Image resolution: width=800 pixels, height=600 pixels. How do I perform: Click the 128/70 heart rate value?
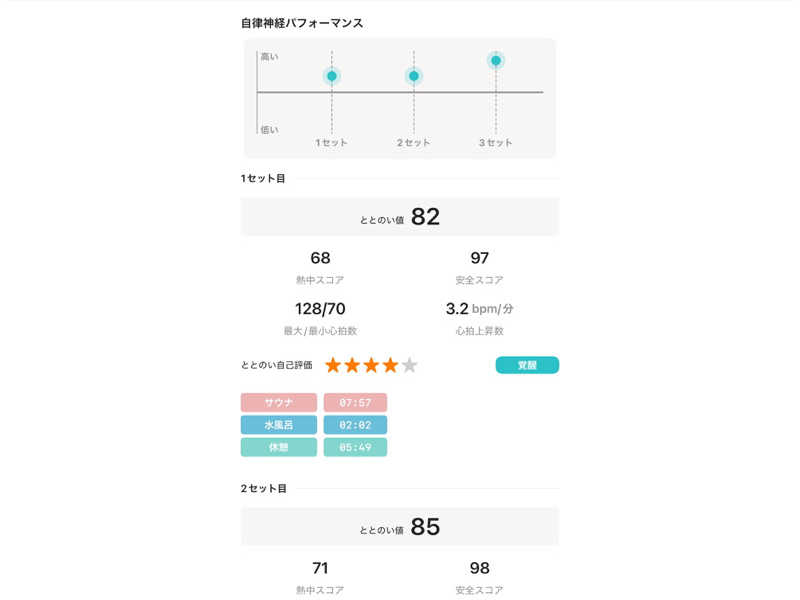(x=320, y=309)
